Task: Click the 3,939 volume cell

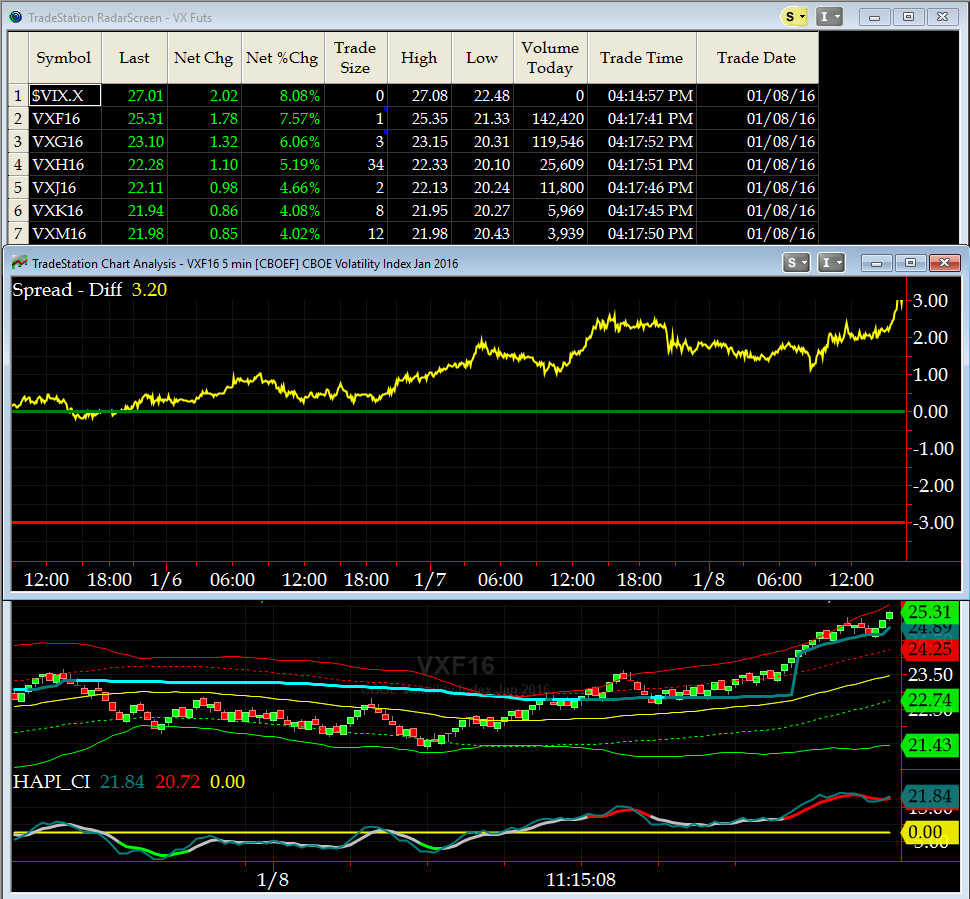Action: (550, 233)
